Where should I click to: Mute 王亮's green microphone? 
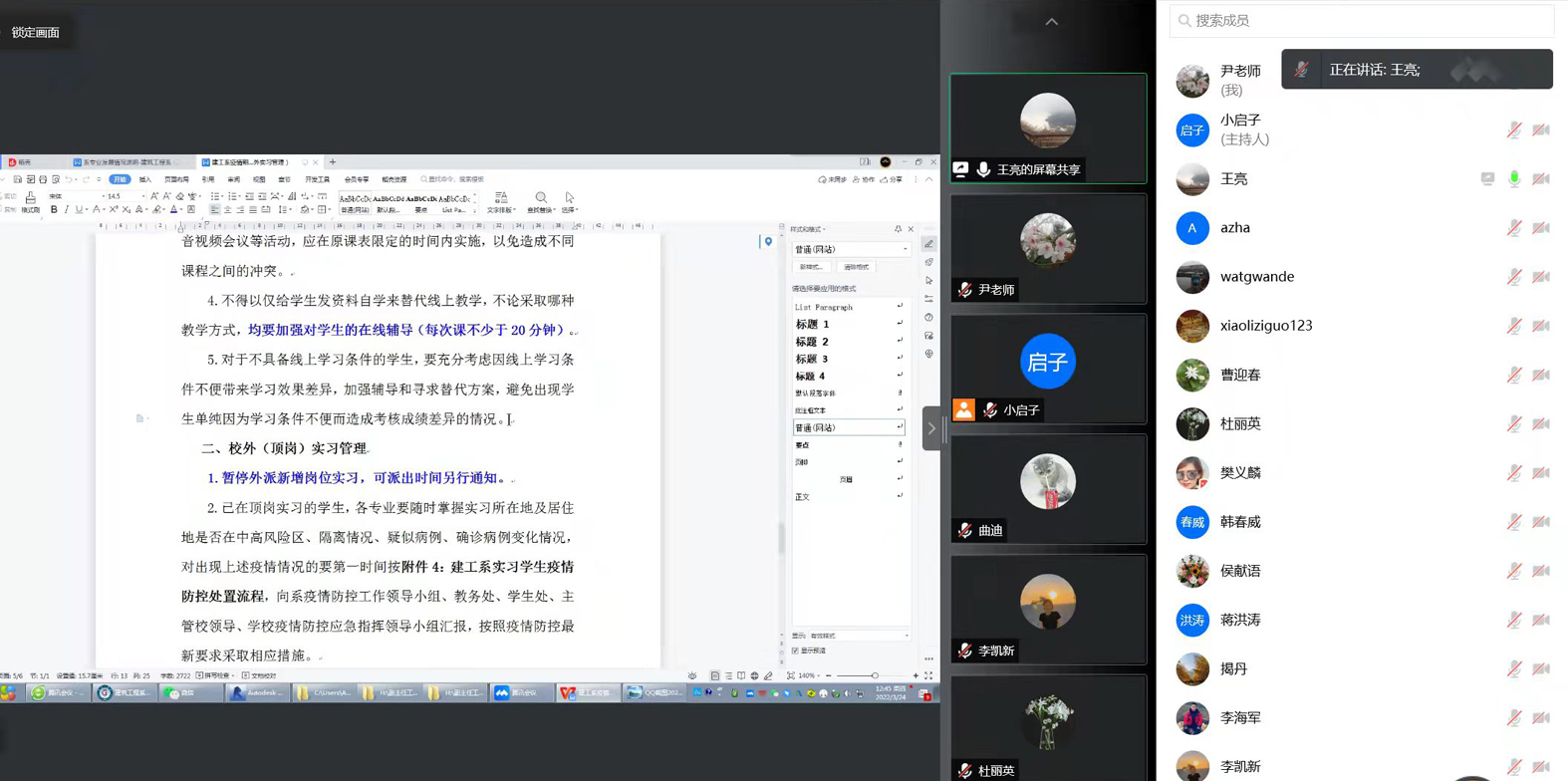[x=1514, y=179]
